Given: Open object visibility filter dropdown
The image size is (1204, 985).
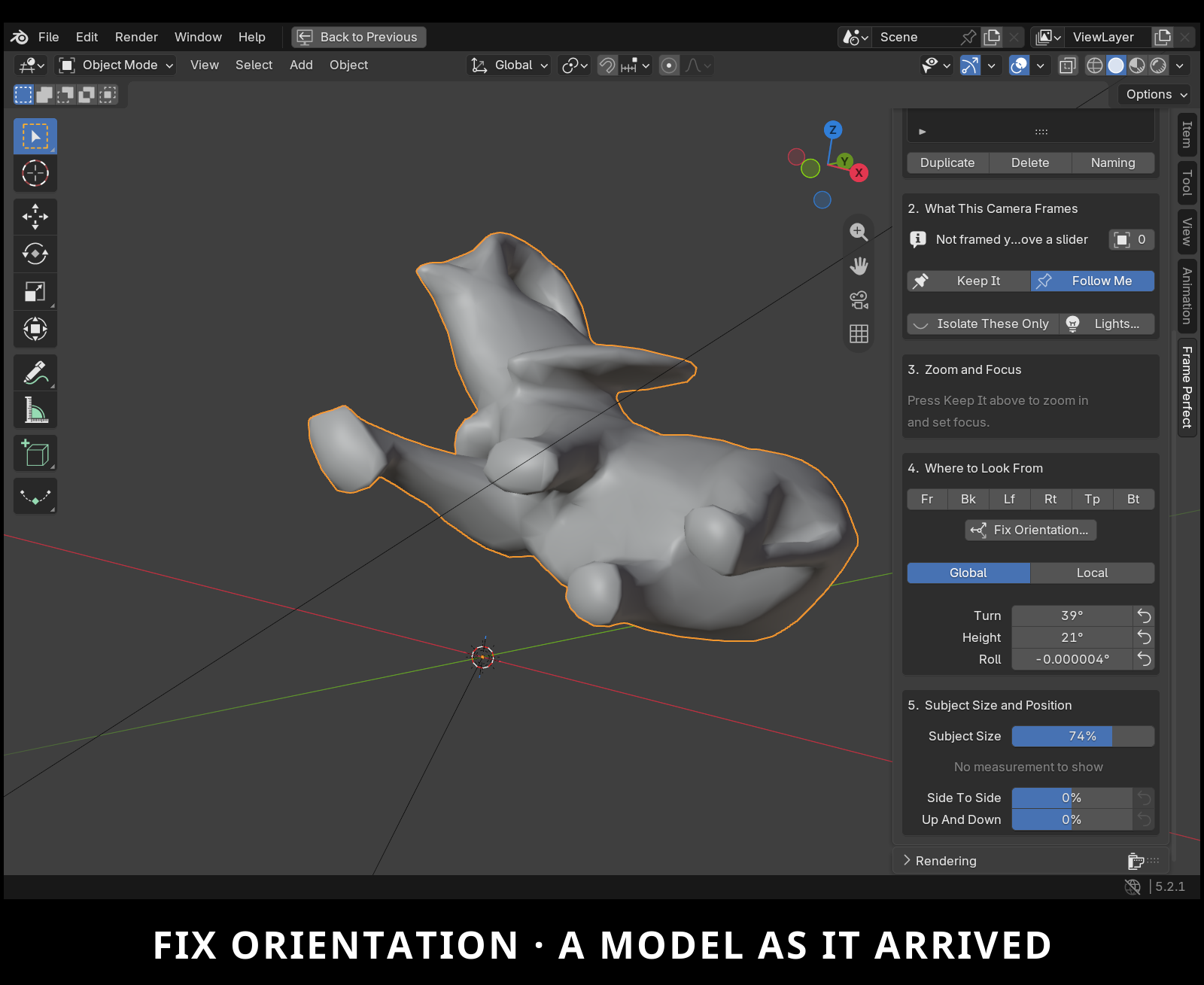Looking at the screenshot, I should tap(936, 65).
